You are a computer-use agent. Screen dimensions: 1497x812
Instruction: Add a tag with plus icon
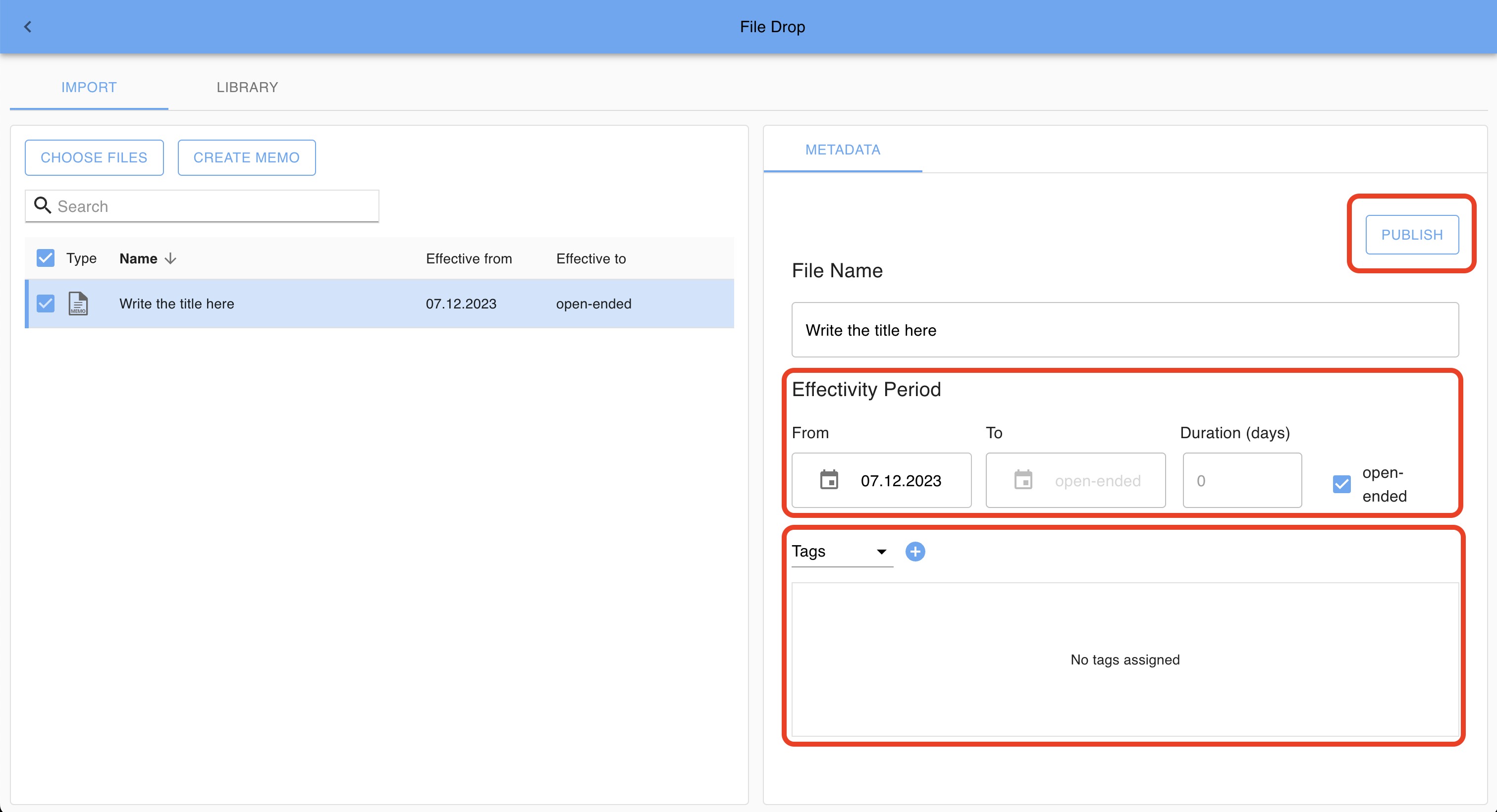[x=915, y=551]
